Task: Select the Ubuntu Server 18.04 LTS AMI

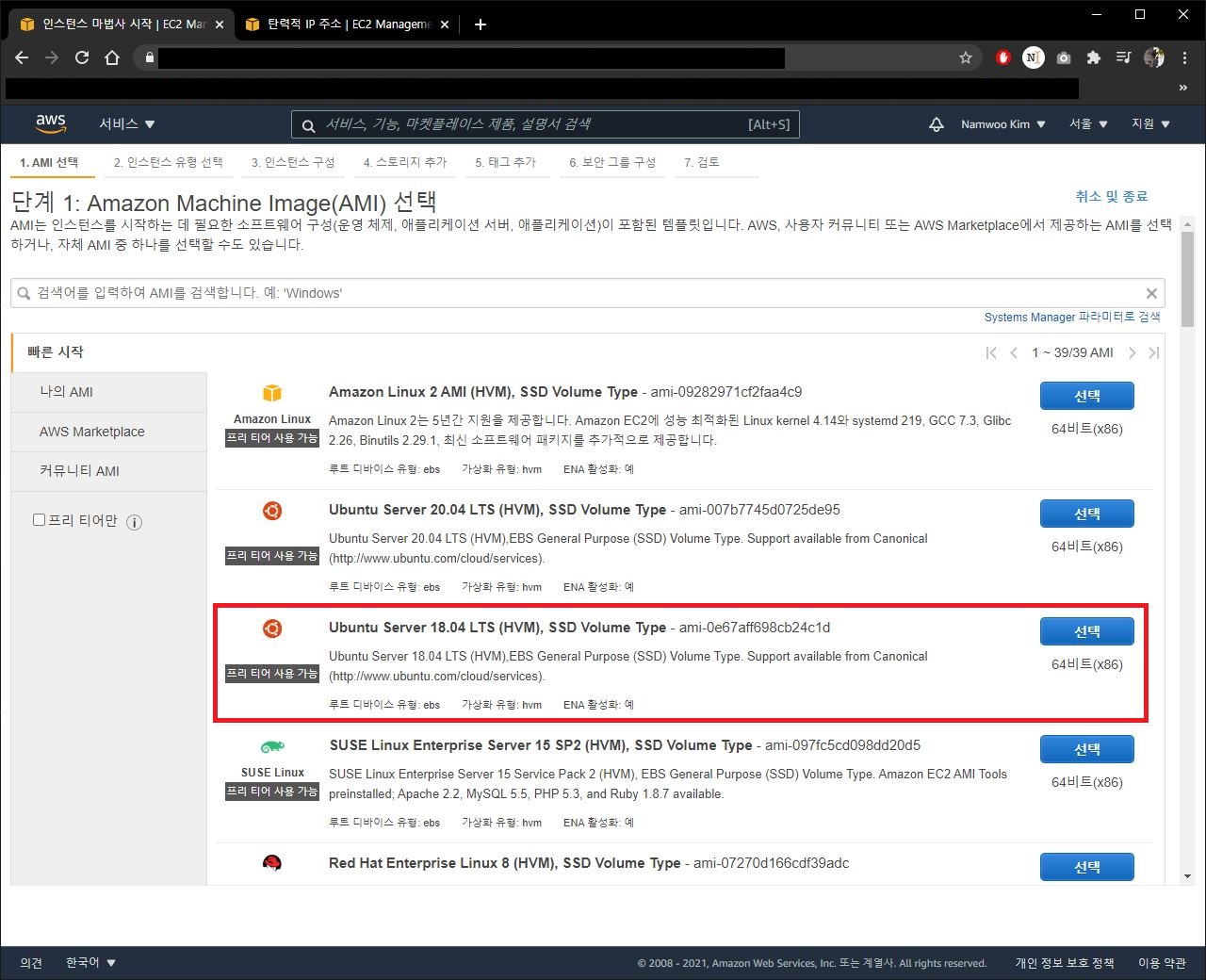Action: pyautogui.click(x=1087, y=631)
